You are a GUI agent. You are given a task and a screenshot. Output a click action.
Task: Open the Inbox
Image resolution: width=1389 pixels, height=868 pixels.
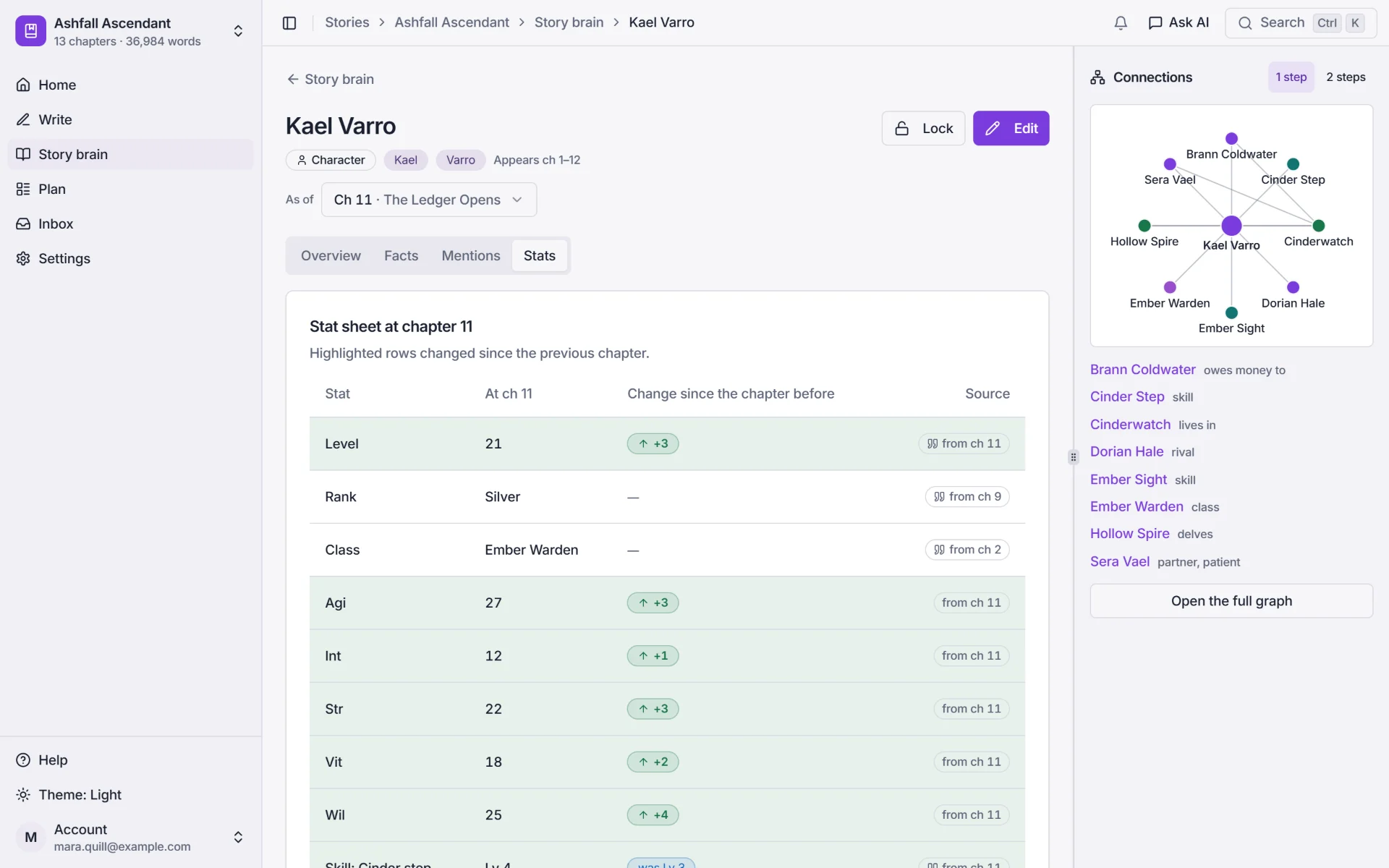coord(130,224)
